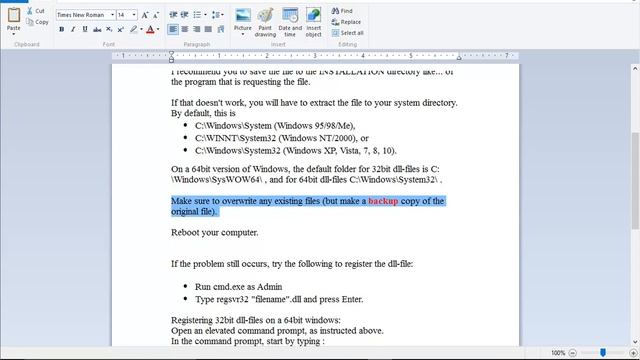Toggle Underline formatting
The height and width of the screenshot is (360, 640).
tap(85, 29)
